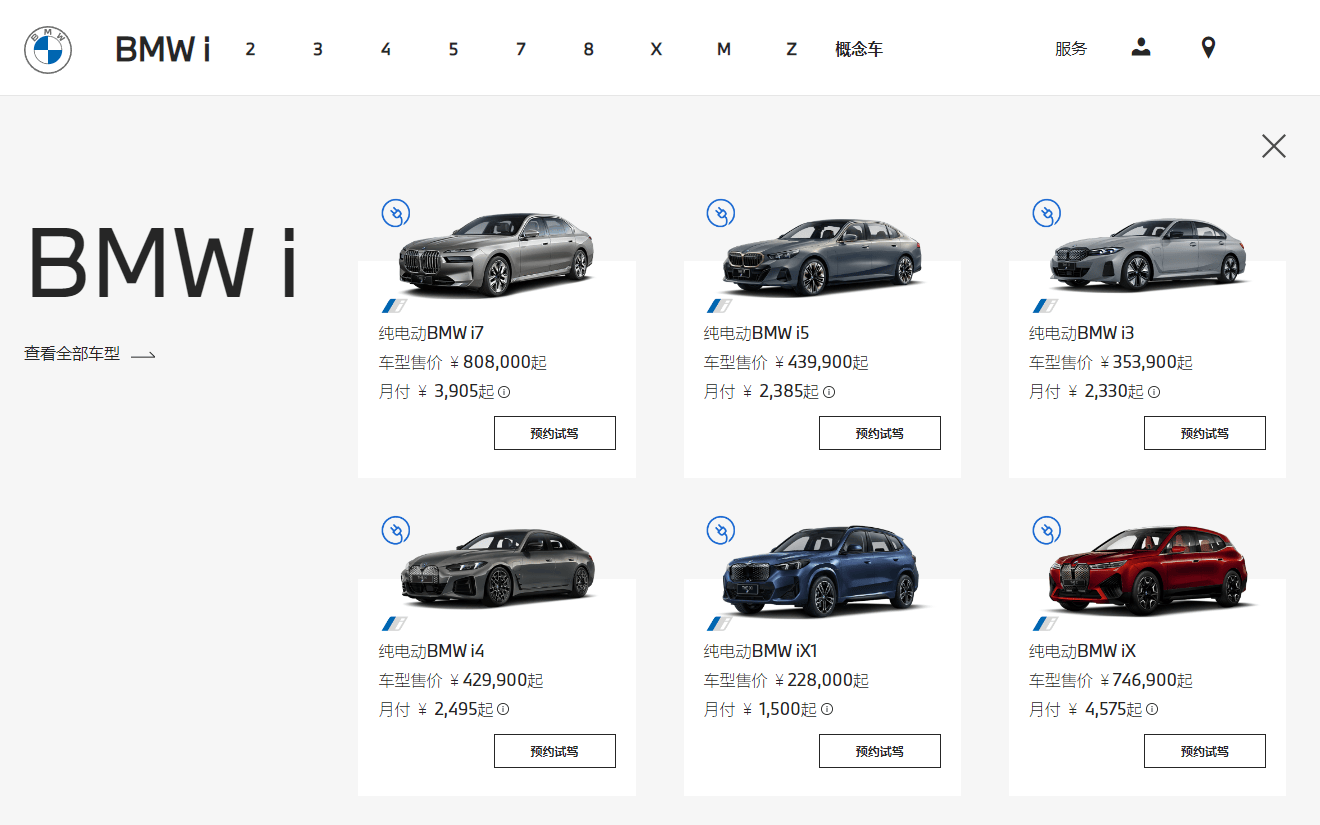The width and height of the screenshot is (1320, 825).
Task: Open the dealer location pin icon
Action: tap(1208, 47)
